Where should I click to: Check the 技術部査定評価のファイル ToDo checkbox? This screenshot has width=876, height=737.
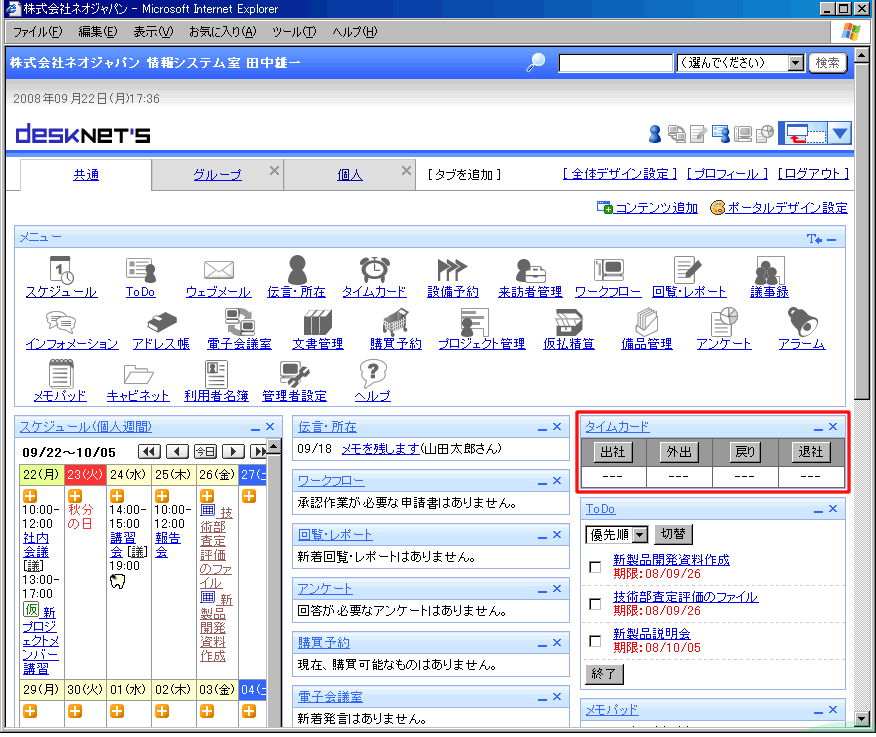pos(596,604)
